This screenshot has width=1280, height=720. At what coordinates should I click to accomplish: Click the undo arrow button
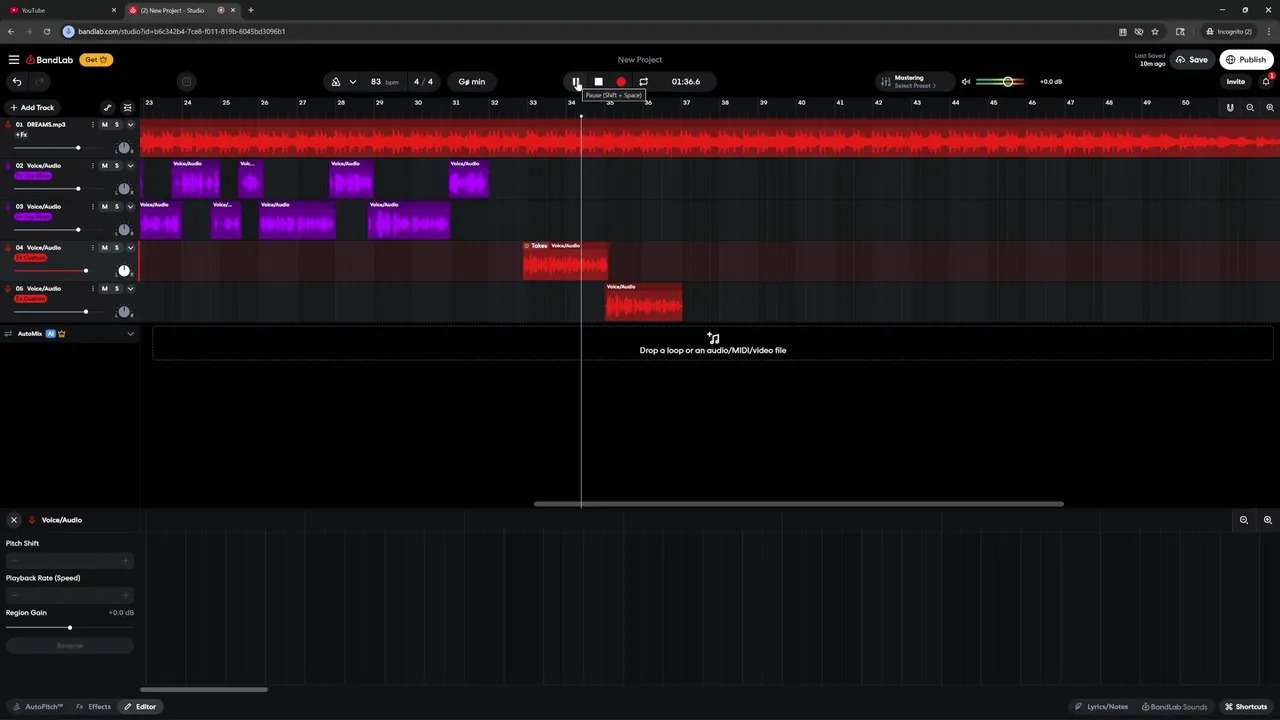tap(16, 82)
